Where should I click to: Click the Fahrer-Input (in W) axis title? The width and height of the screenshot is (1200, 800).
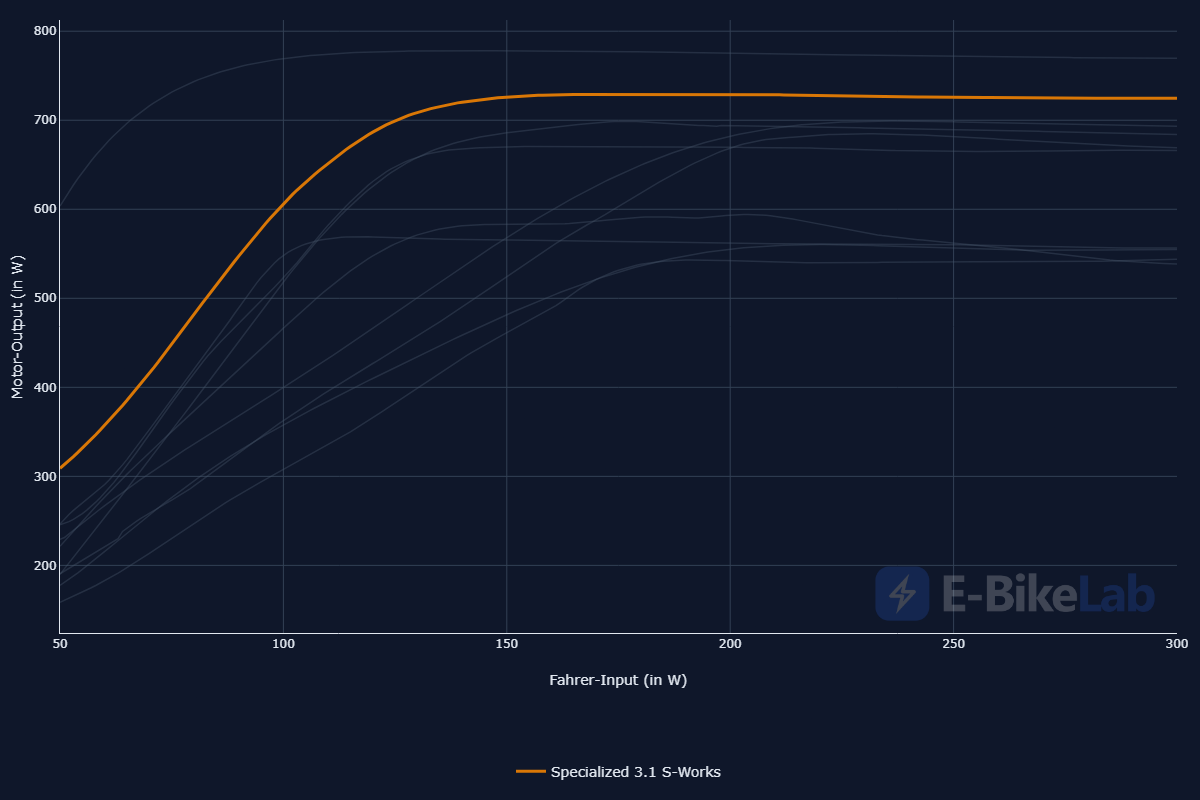[x=618, y=680]
